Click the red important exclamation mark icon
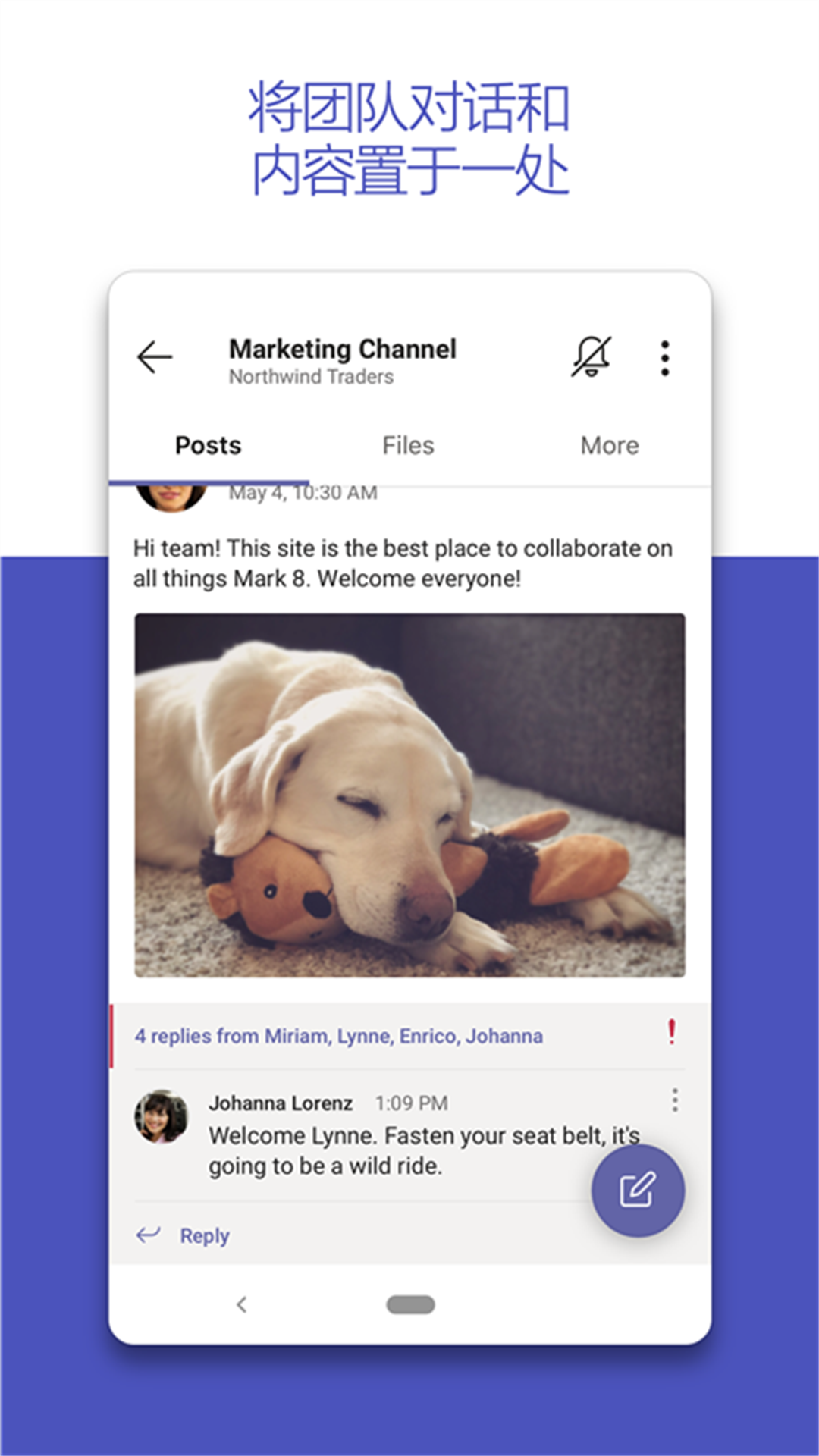 tap(671, 1033)
